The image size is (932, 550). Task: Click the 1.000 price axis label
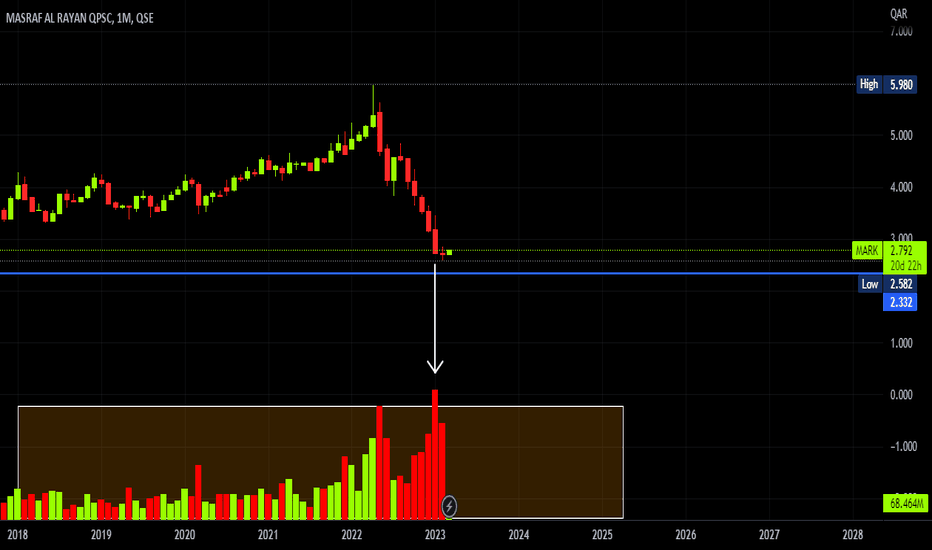pyautogui.click(x=901, y=343)
